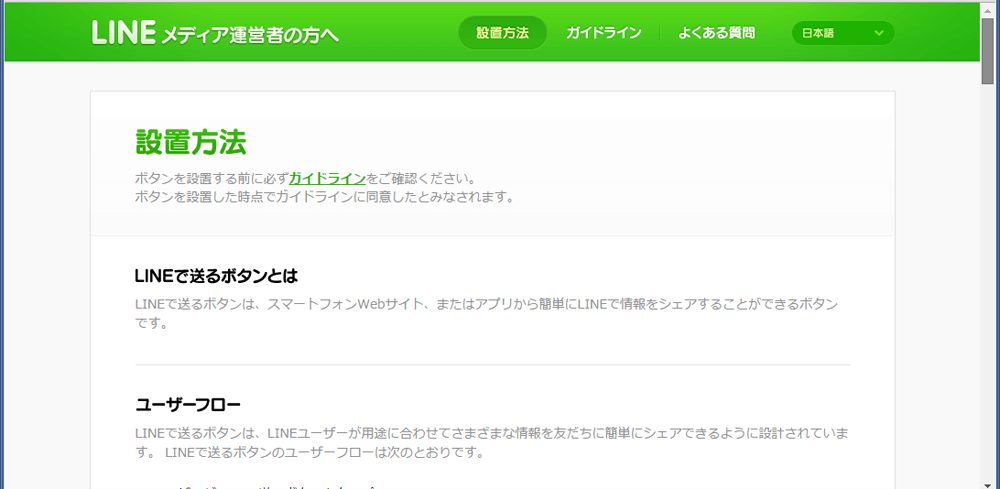Click the LINE logo in the header
1000x489 pixels.
click(x=123, y=33)
